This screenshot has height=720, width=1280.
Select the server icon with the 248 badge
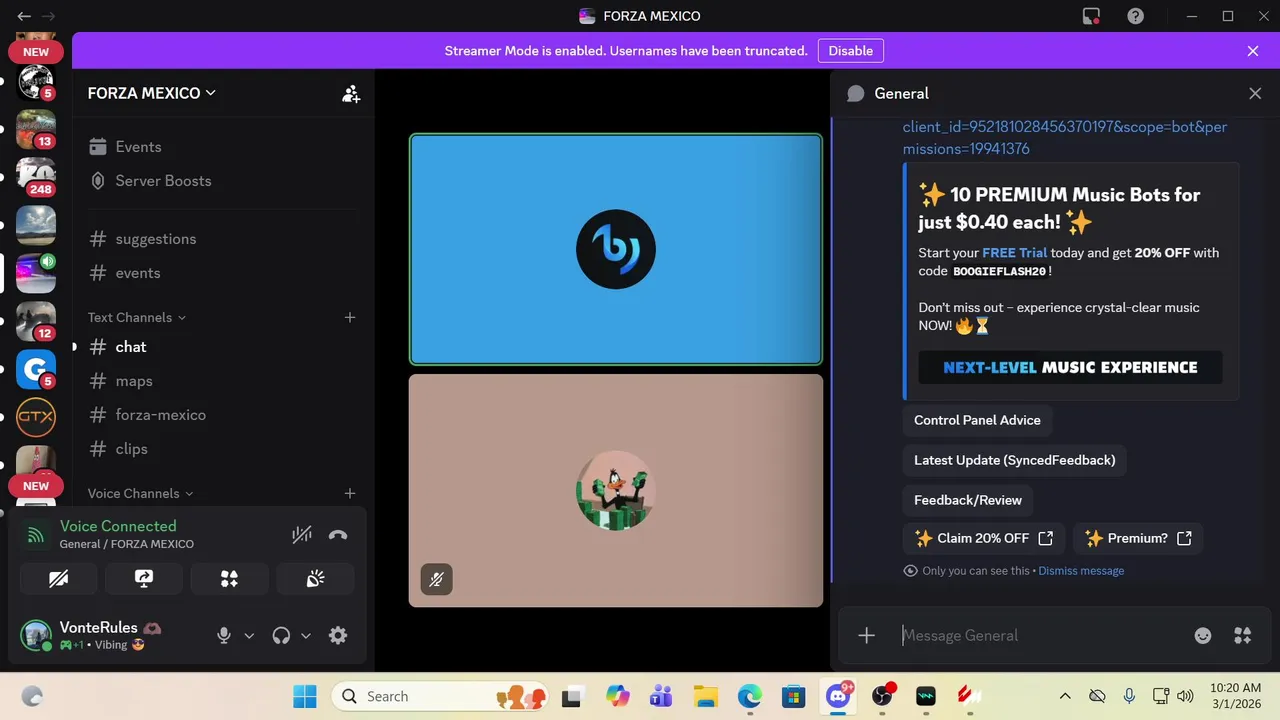click(36, 177)
